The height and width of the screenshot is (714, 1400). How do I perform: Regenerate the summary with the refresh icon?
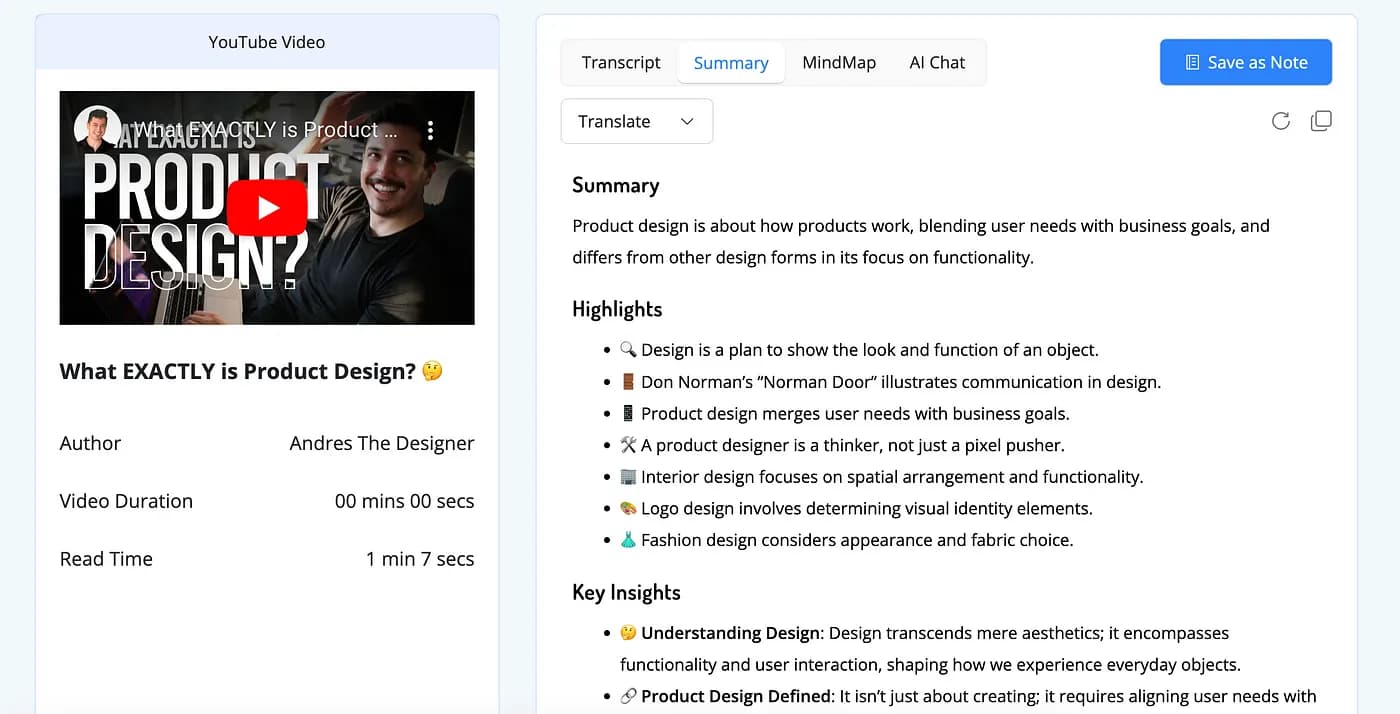[1280, 121]
